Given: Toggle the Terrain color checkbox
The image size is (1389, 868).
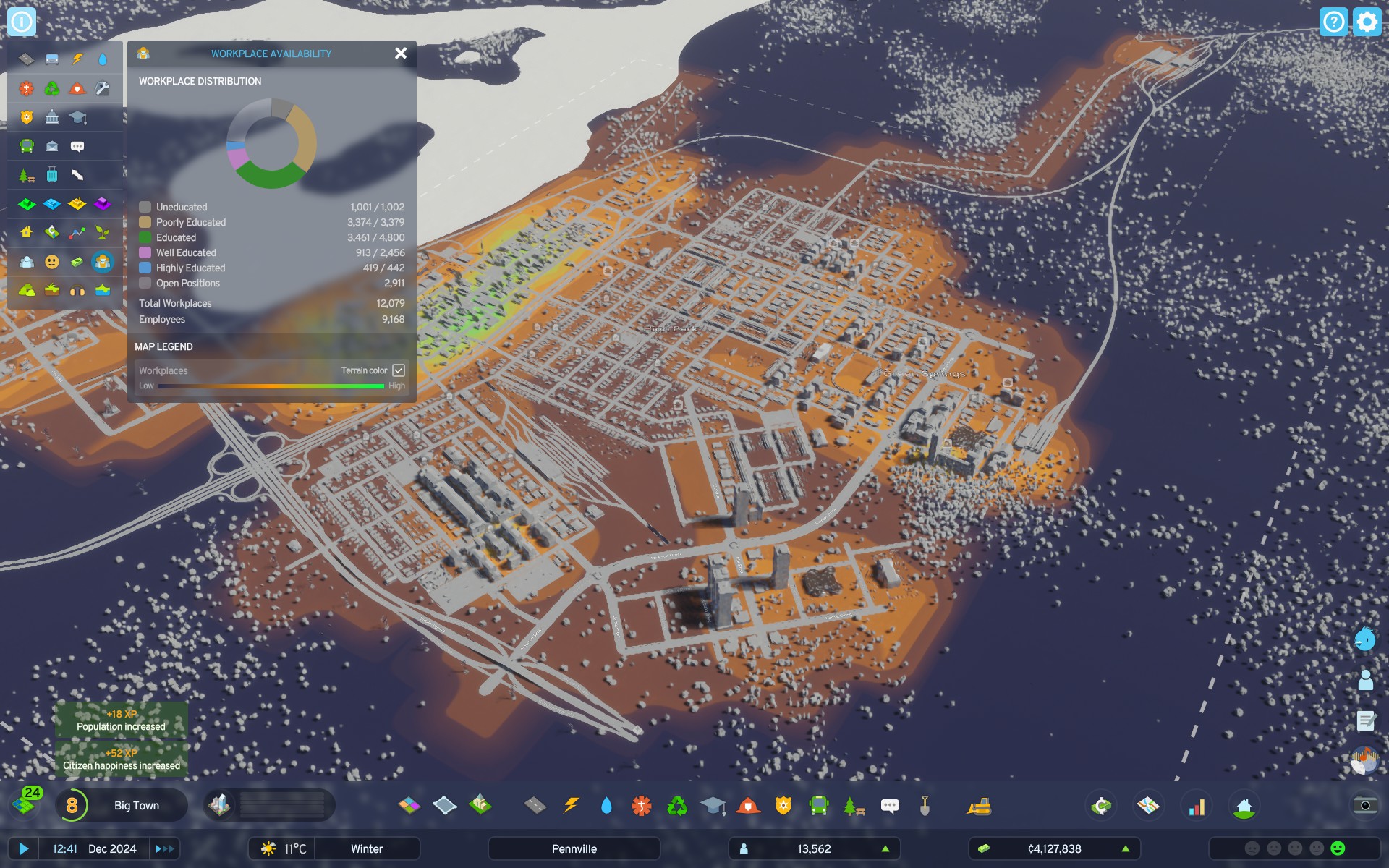Looking at the screenshot, I should pyautogui.click(x=399, y=370).
